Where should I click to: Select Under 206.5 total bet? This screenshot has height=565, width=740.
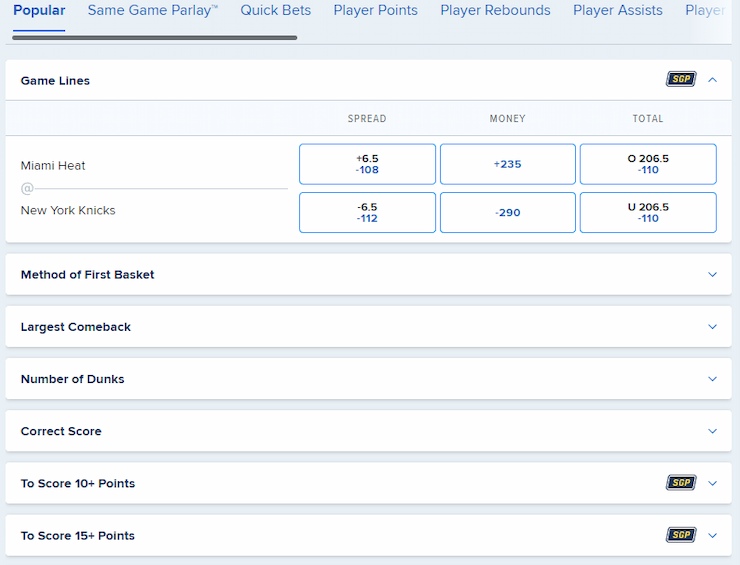(648, 212)
